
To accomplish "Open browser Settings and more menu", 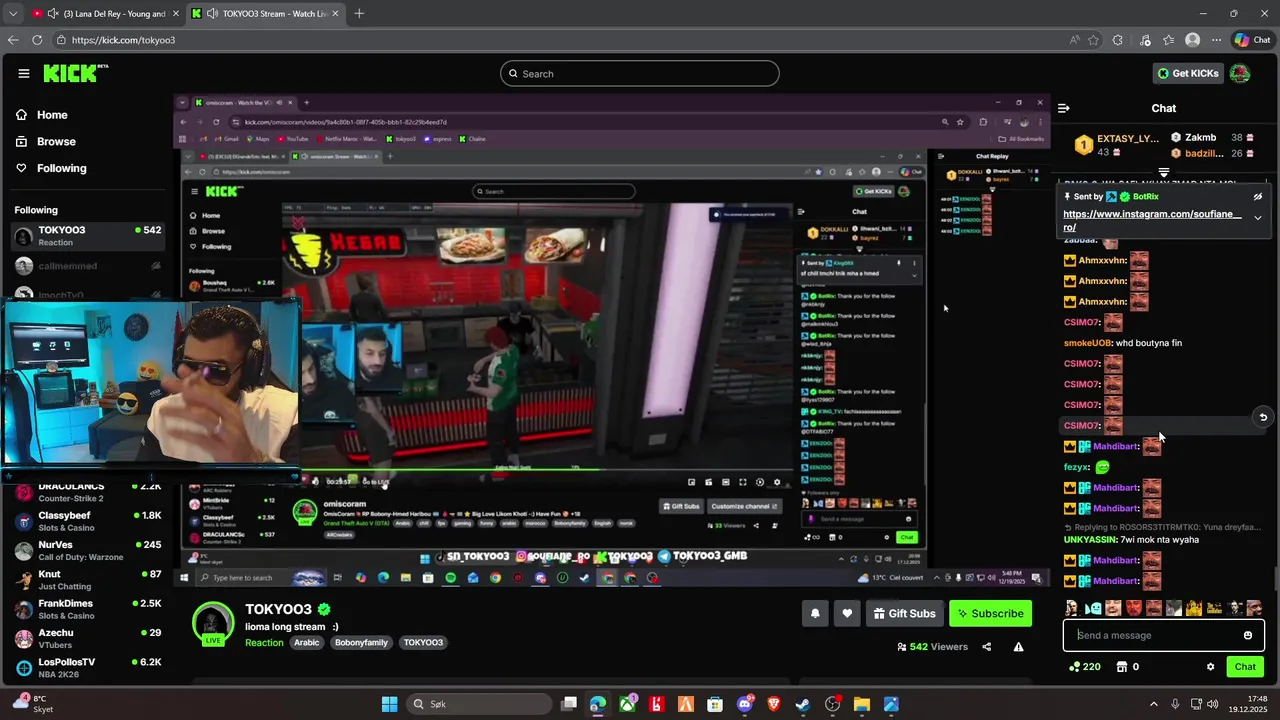I will click(x=1216, y=40).
